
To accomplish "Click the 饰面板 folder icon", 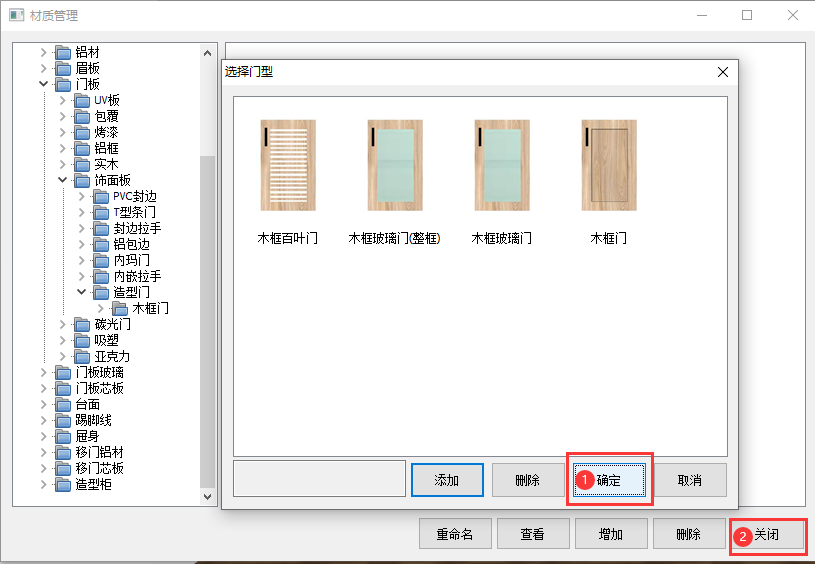I will point(82,181).
